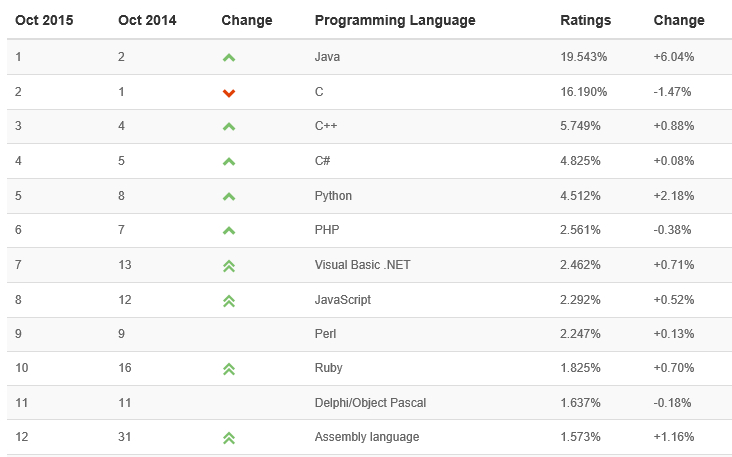The height and width of the screenshot is (457, 732).
Task: Click the double up arrow beside JavaScript
Action: click(x=229, y=300)
